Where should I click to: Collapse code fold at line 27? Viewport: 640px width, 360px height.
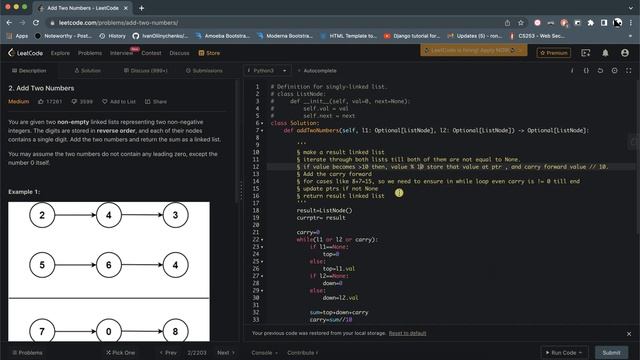click(x=262, y=276)
